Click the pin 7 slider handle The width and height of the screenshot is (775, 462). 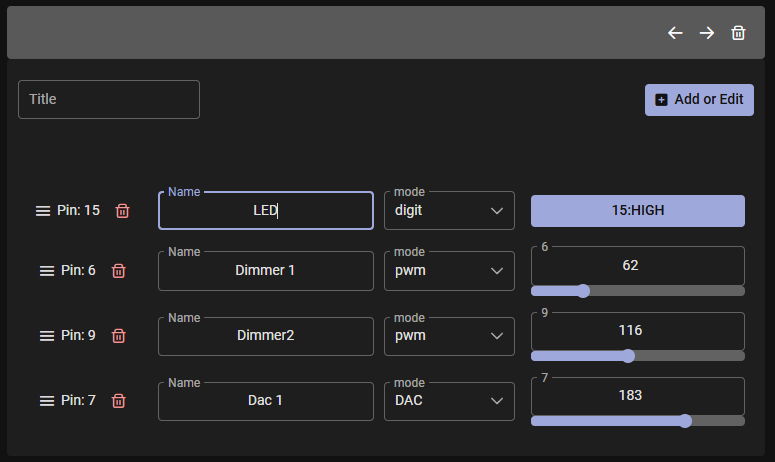point(685,421)
